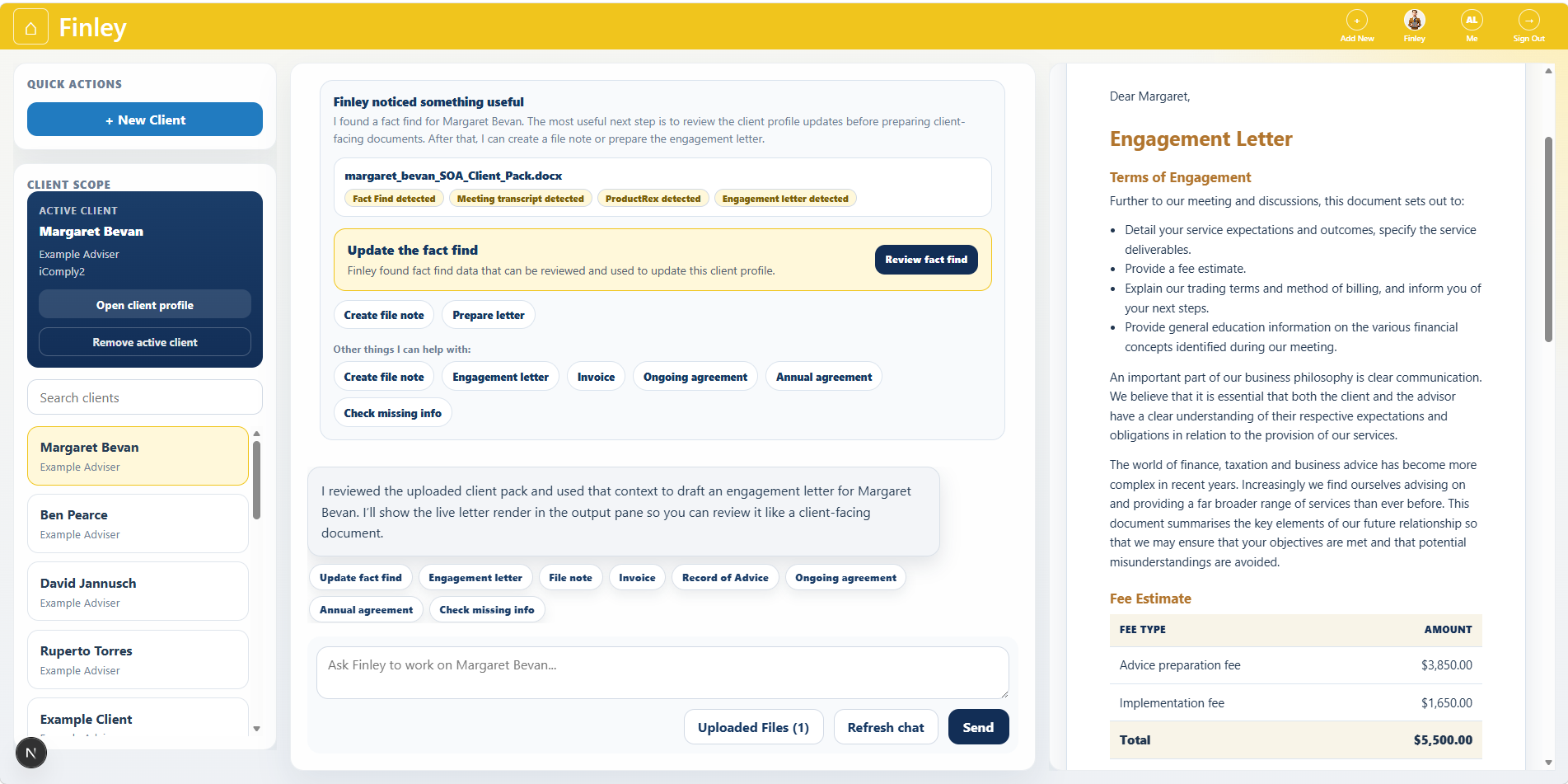Select Example Client card
The image size is (1568, 784).
coord(138,719)
